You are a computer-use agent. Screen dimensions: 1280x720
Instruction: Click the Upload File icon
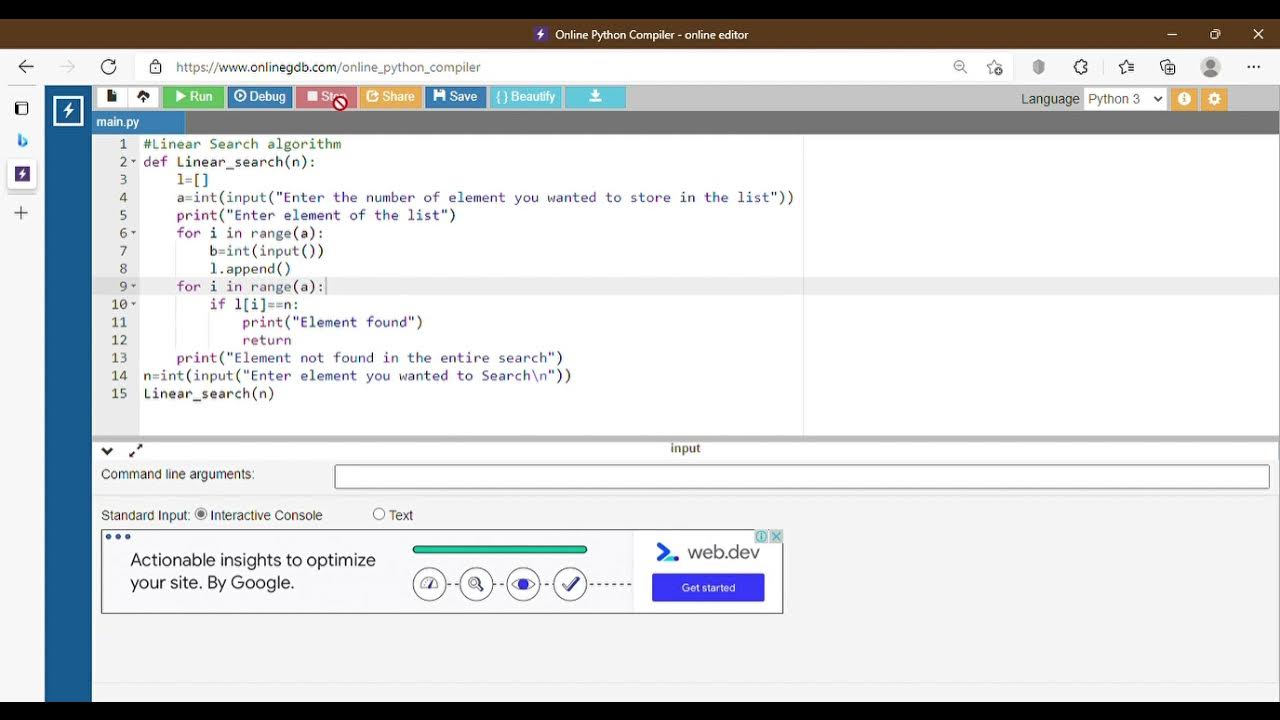(x=143, y=97)
